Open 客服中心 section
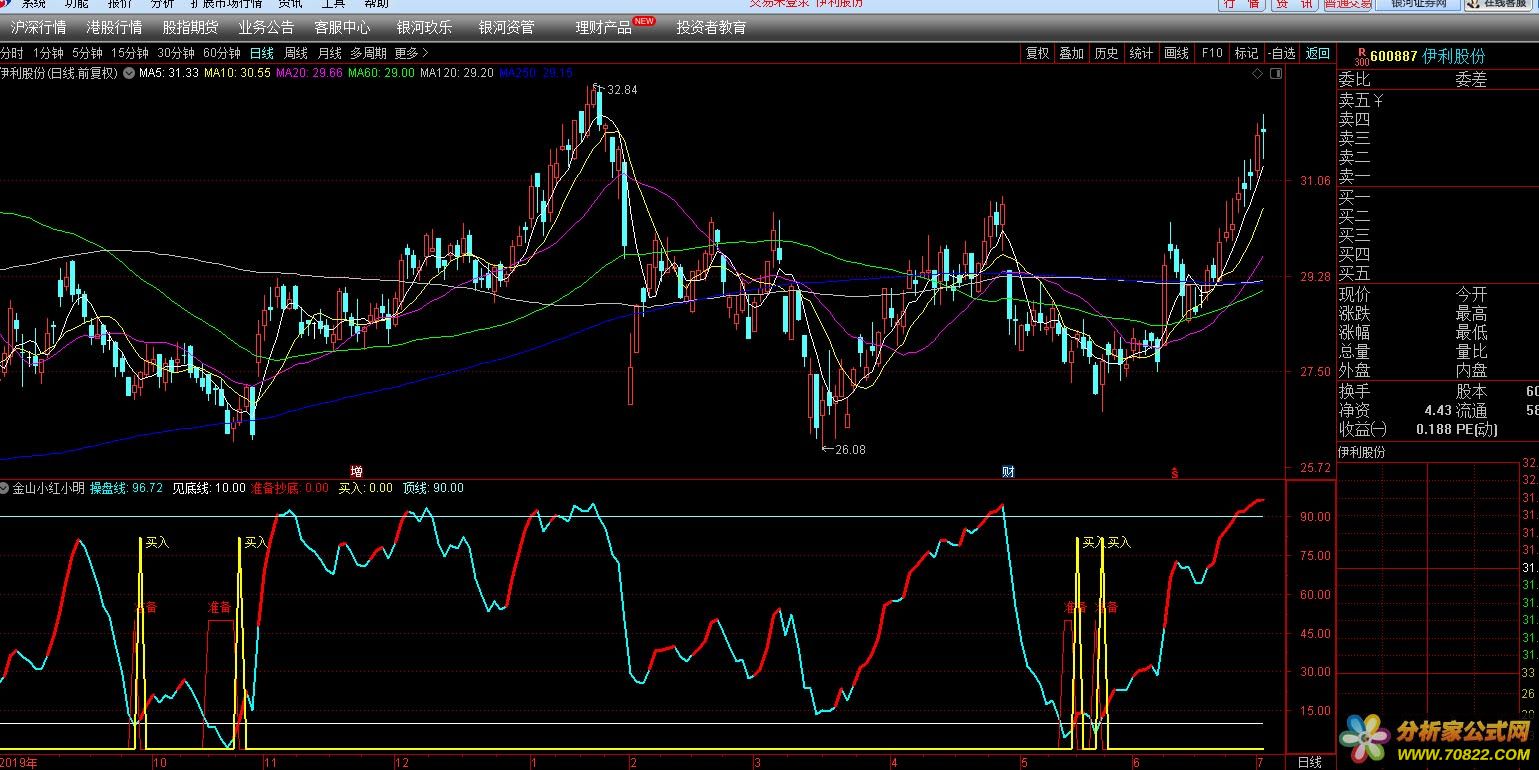Viewport: 1539px width, 770px height. 342,28
